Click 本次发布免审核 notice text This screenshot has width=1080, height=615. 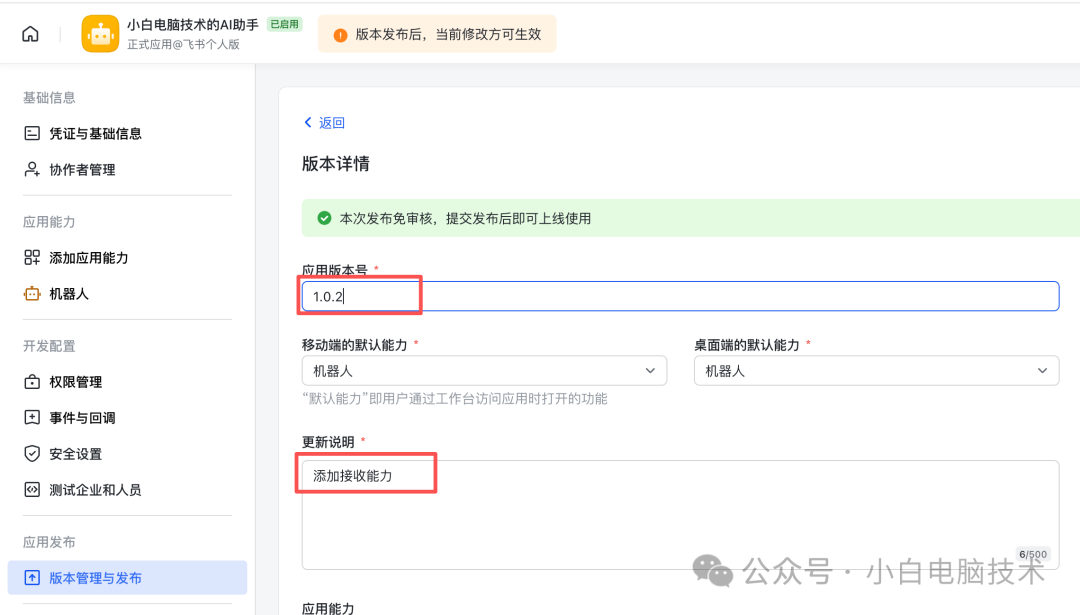tap(465, 218)
